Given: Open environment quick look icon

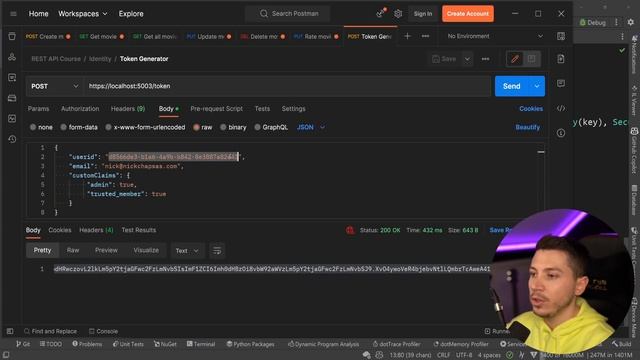Looking at the screenshot, I should 561,36.
